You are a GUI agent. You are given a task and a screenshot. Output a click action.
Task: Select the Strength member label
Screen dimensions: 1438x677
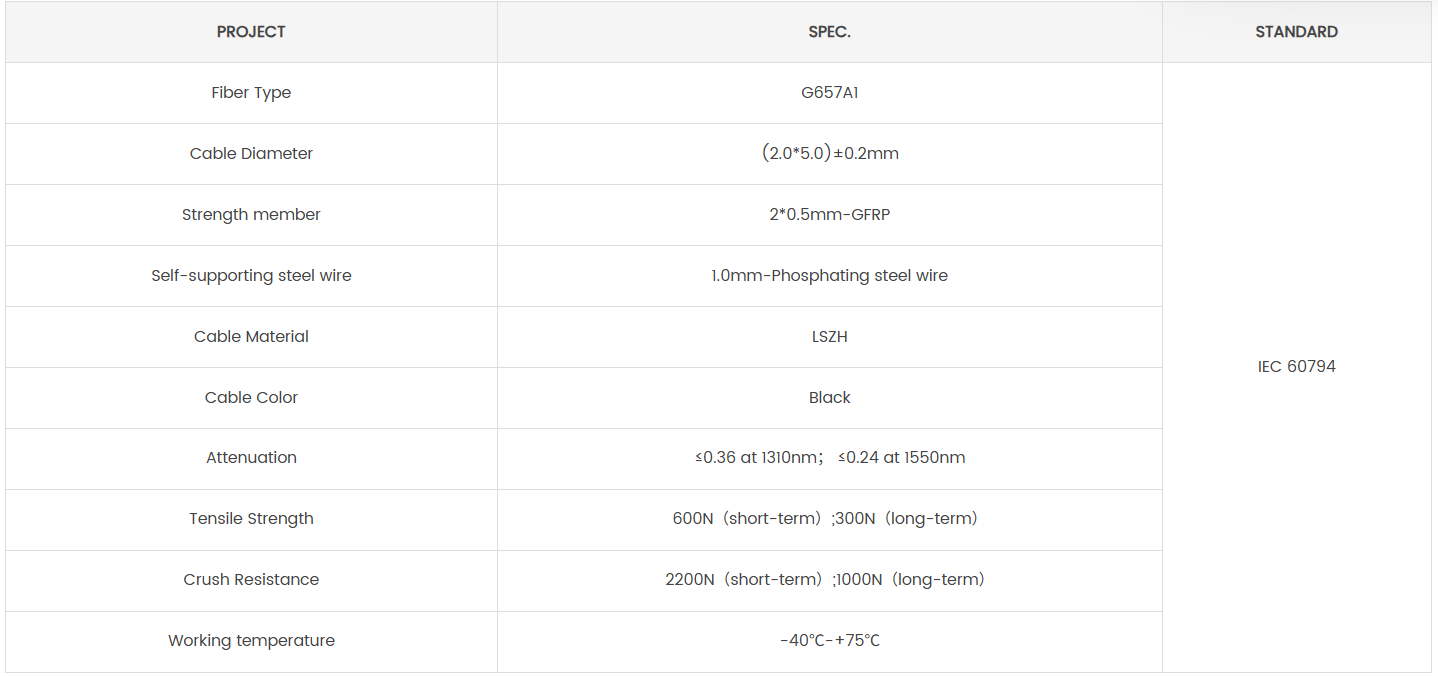click(251, 215)
